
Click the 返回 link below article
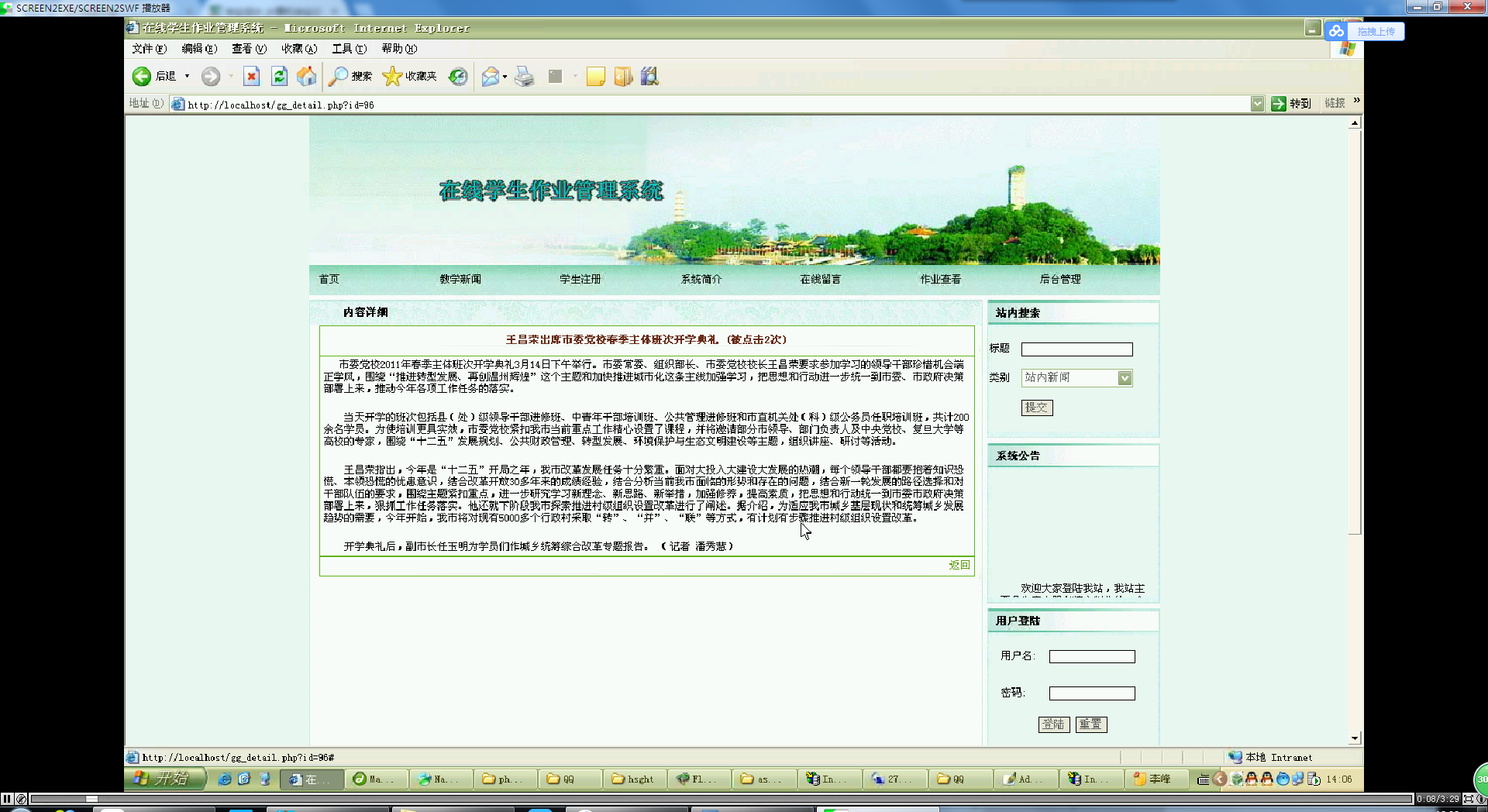pyautogui.click(x=959, y=565)
